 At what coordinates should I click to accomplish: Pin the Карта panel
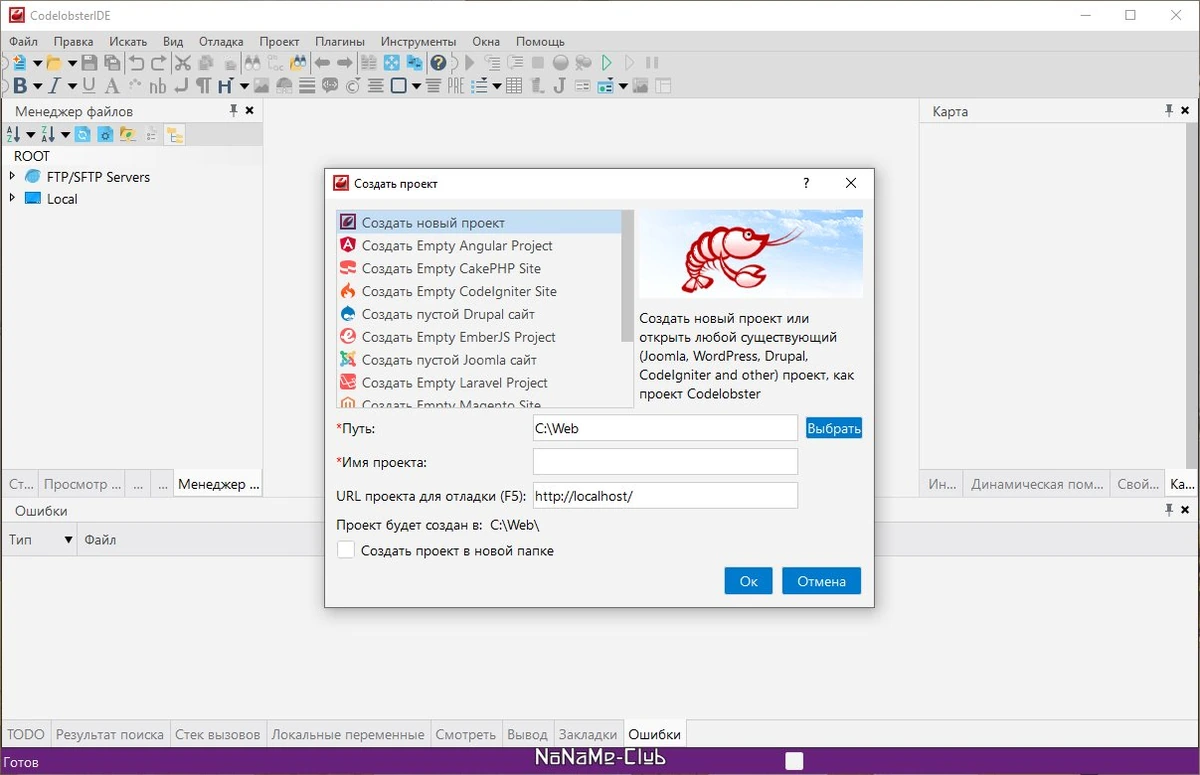click(x=1169, y=111)
